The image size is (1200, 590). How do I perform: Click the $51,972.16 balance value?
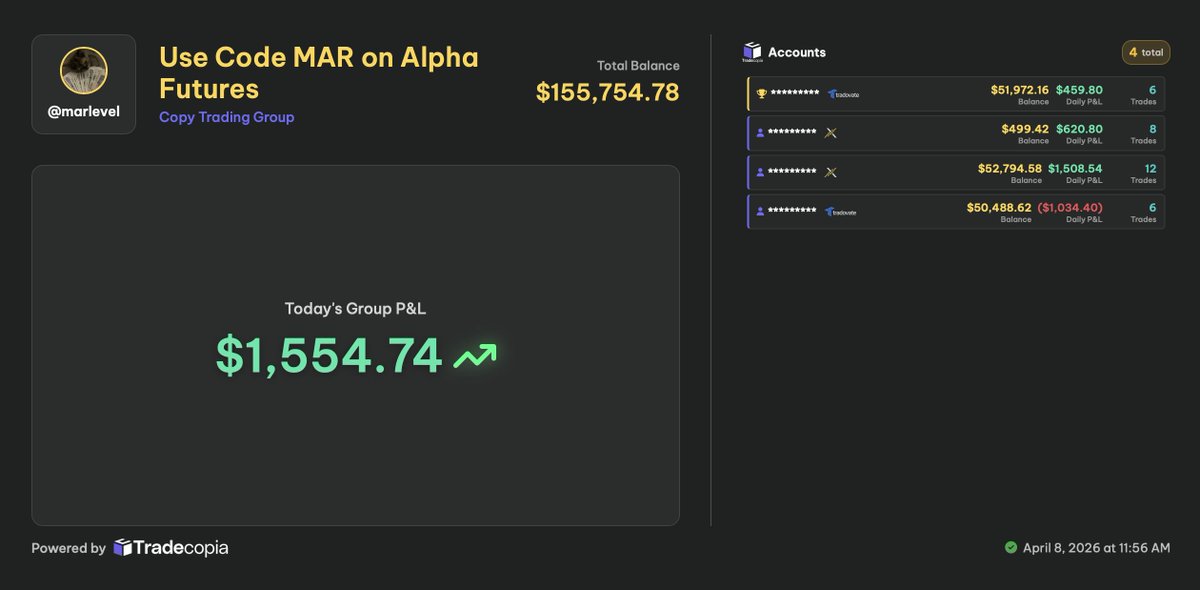(1020, 90)
